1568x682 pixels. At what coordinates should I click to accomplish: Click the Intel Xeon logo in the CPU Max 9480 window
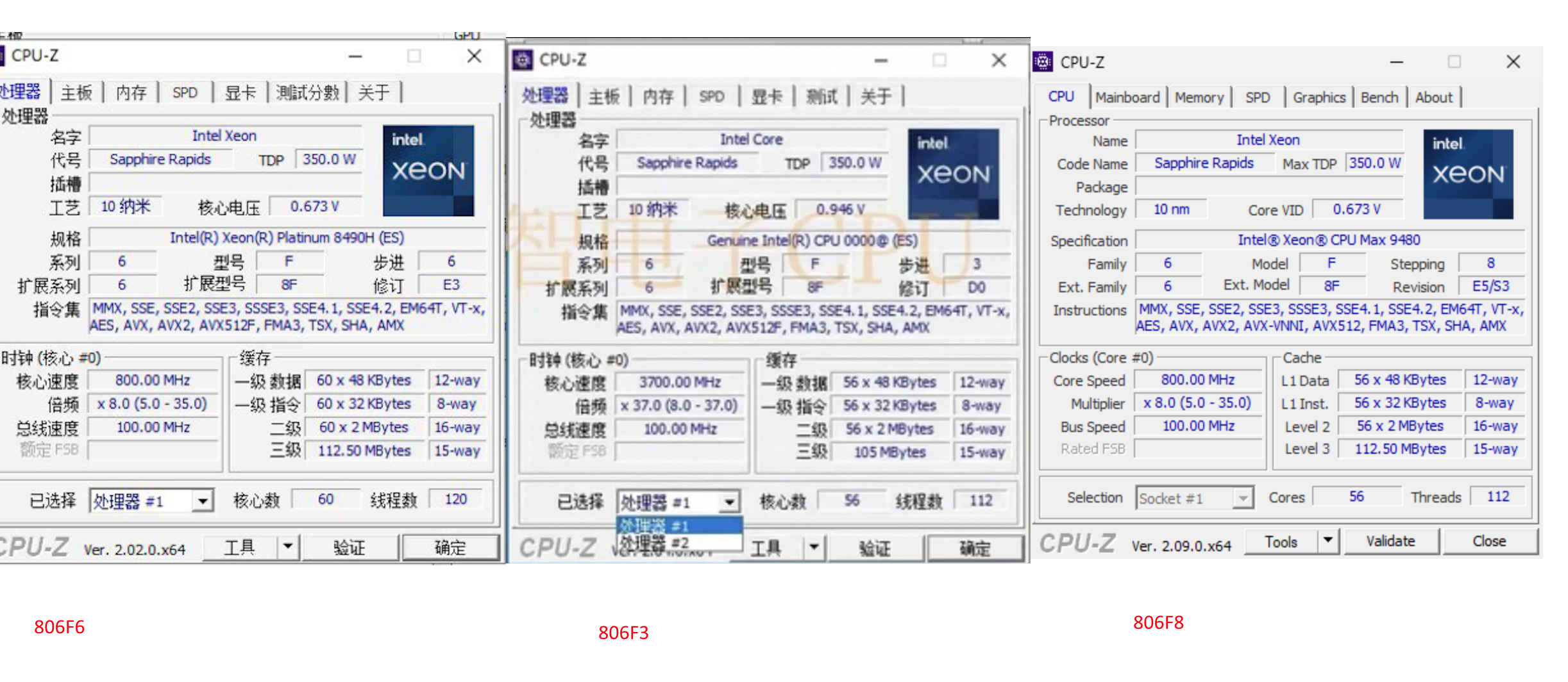click(1469, 174)
